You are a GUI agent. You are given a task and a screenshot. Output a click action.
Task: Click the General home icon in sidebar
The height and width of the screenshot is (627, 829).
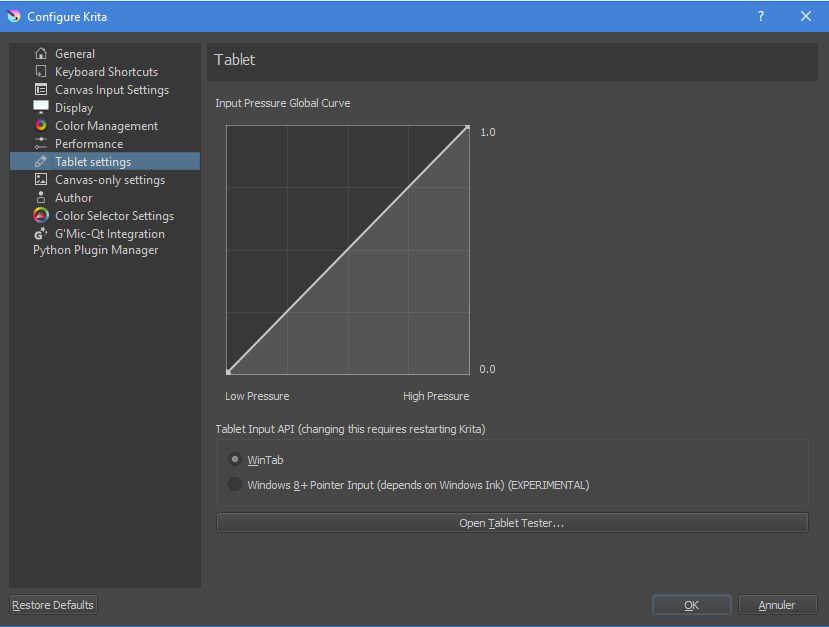coord(41,54)
